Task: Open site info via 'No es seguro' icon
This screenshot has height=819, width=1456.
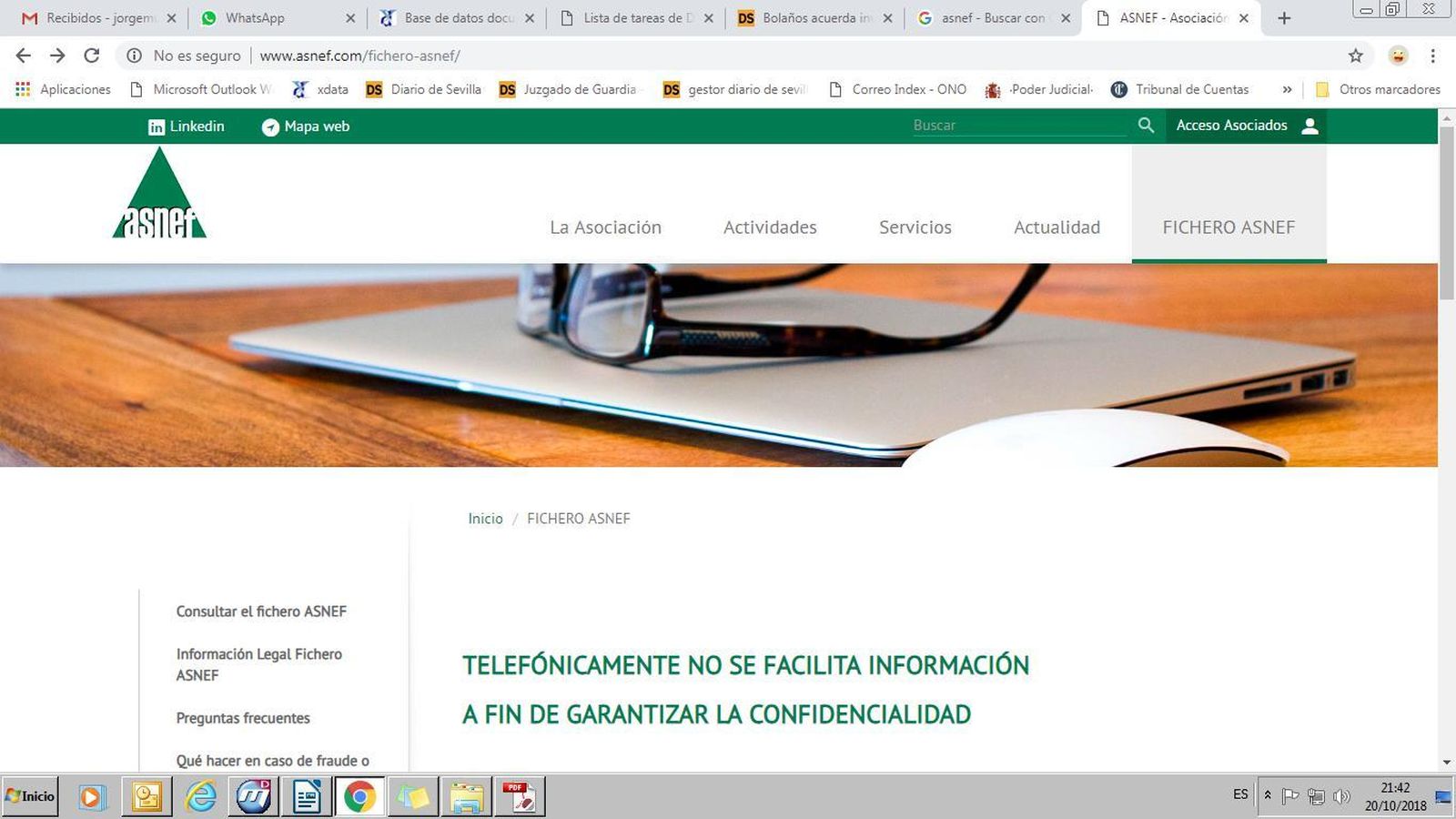Action: coord(135,56)
